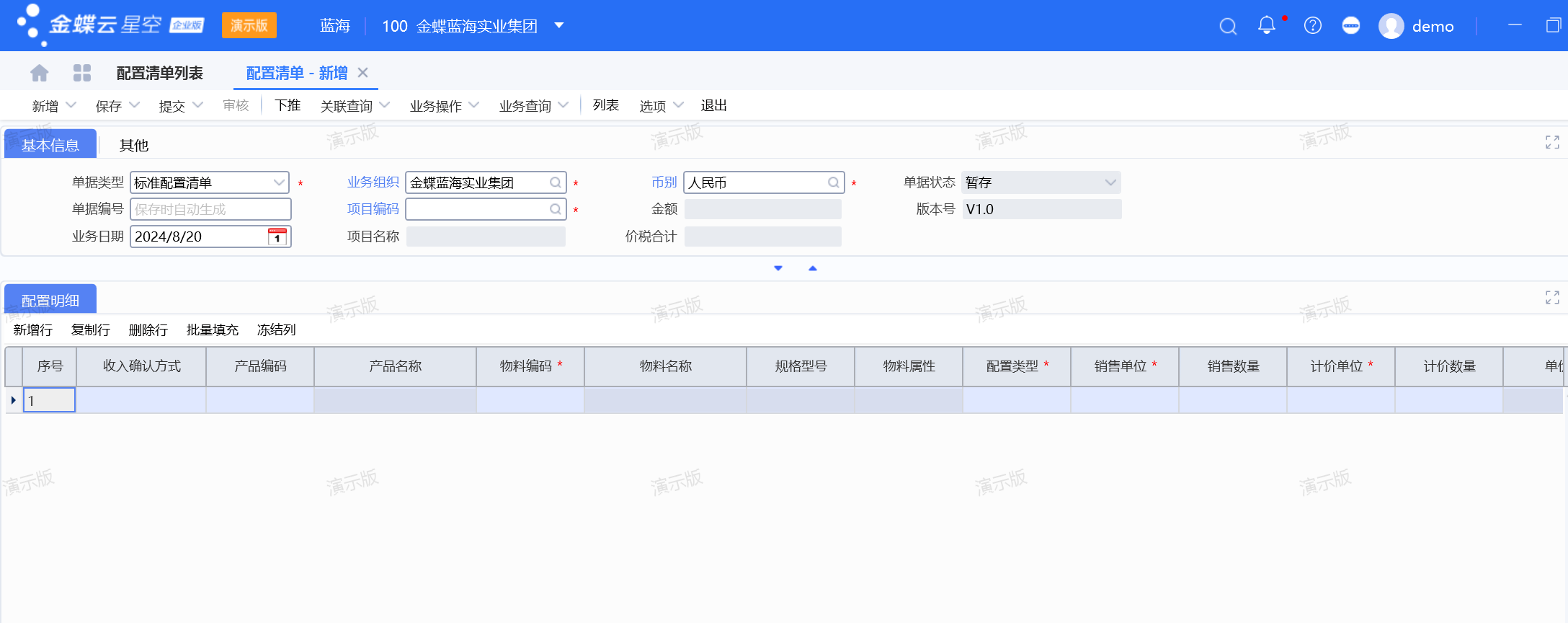Click the 产品名称 column header
Screen dimensions: 1568x623
point(395,366)
